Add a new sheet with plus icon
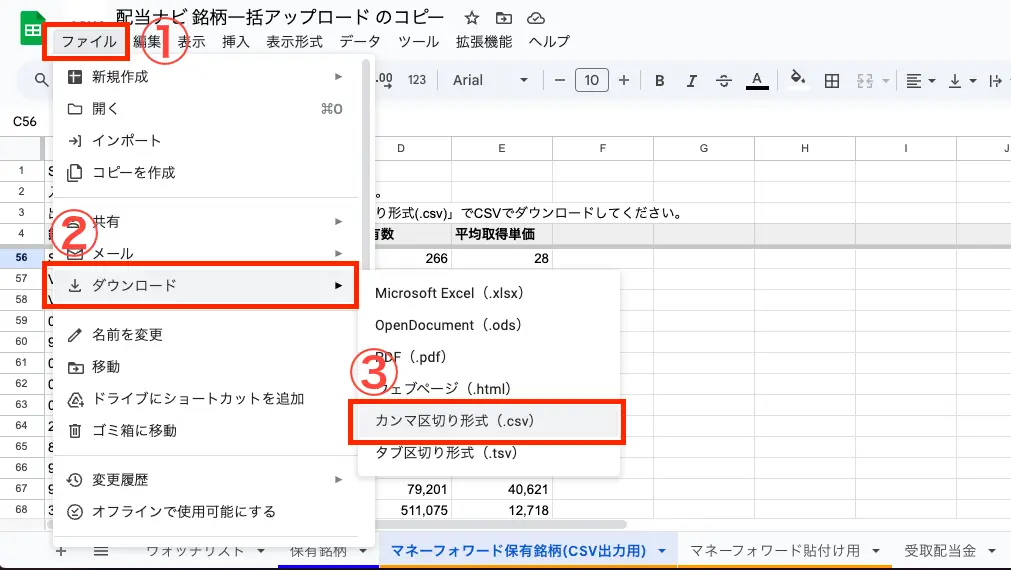Viewport: 1011px width, 570px height. click(x=61, y=551)
